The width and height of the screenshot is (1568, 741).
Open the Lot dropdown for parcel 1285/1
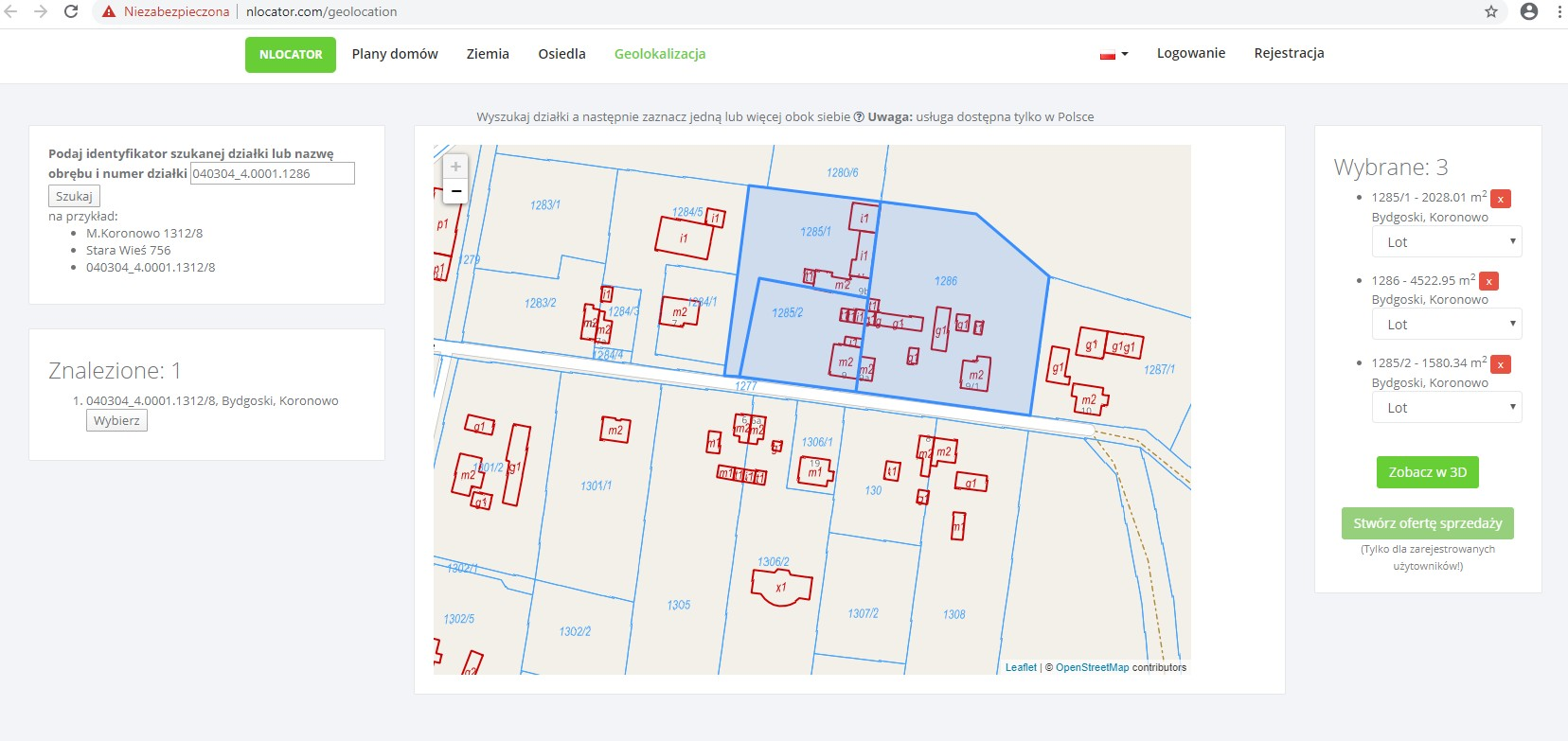1447,242
